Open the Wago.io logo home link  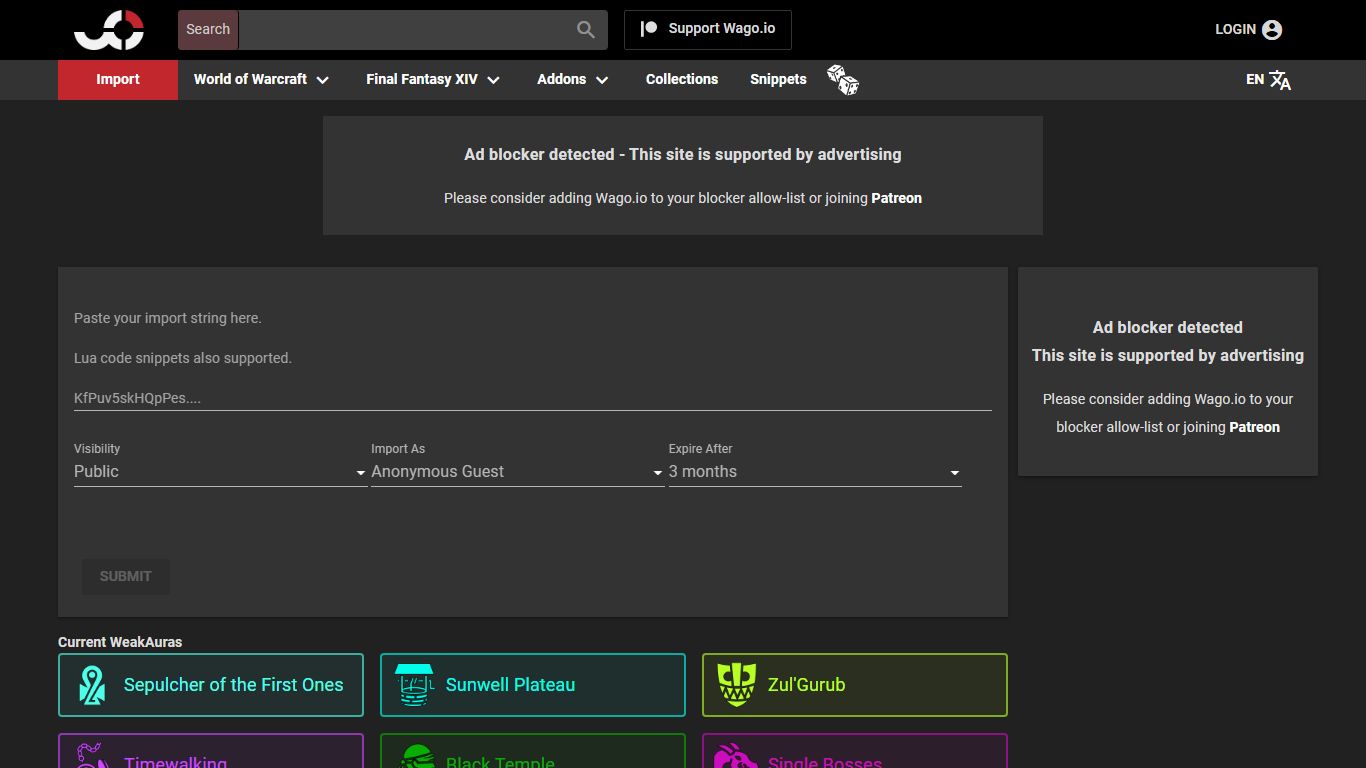click(109, 30)
